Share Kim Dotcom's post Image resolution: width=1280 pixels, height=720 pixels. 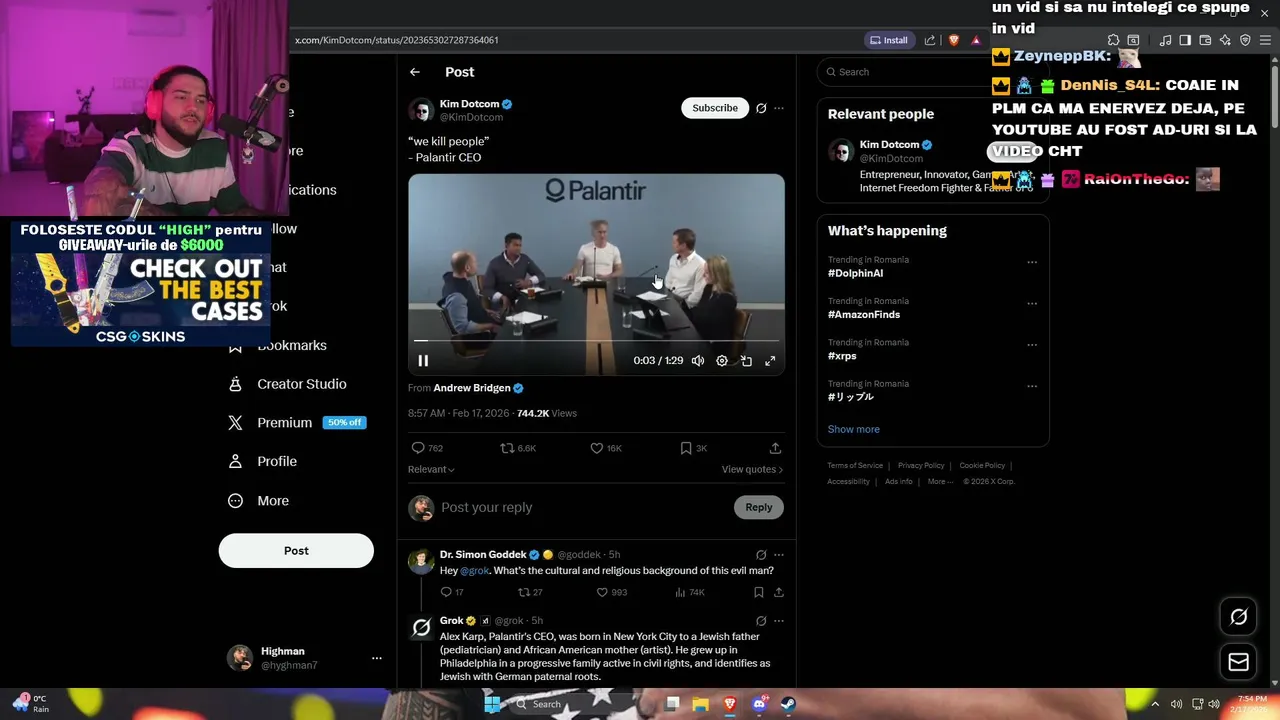(x=775, y=448)
